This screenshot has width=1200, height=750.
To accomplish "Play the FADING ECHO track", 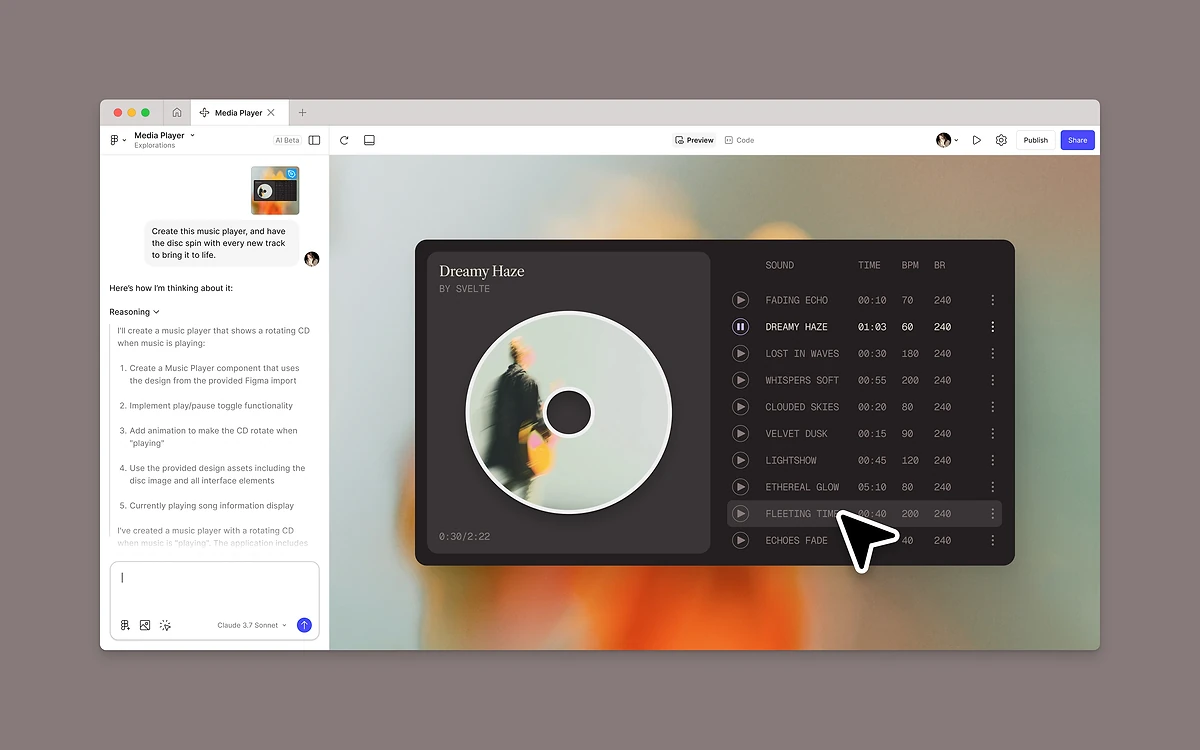I will click(740, 300).
